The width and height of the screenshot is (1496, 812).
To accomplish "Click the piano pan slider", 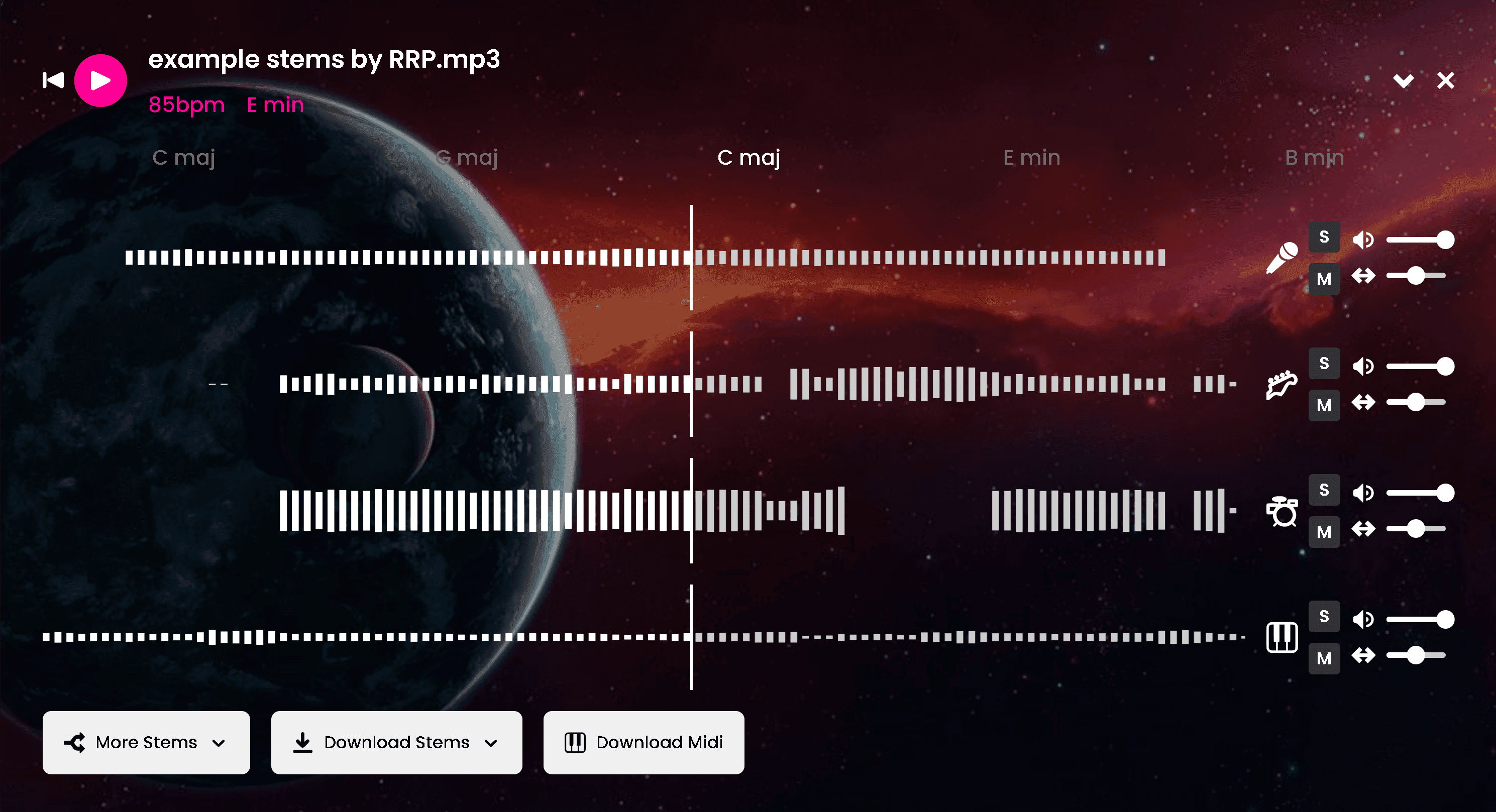I will tap(1416, 655).
